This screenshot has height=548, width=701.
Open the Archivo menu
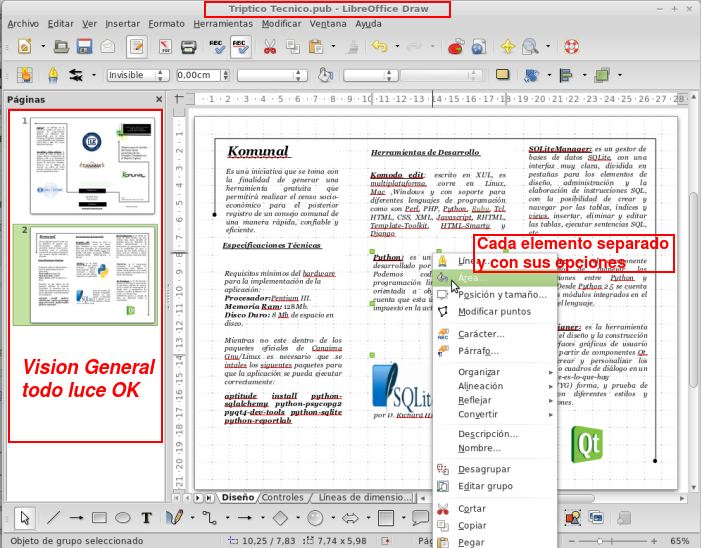23,24
